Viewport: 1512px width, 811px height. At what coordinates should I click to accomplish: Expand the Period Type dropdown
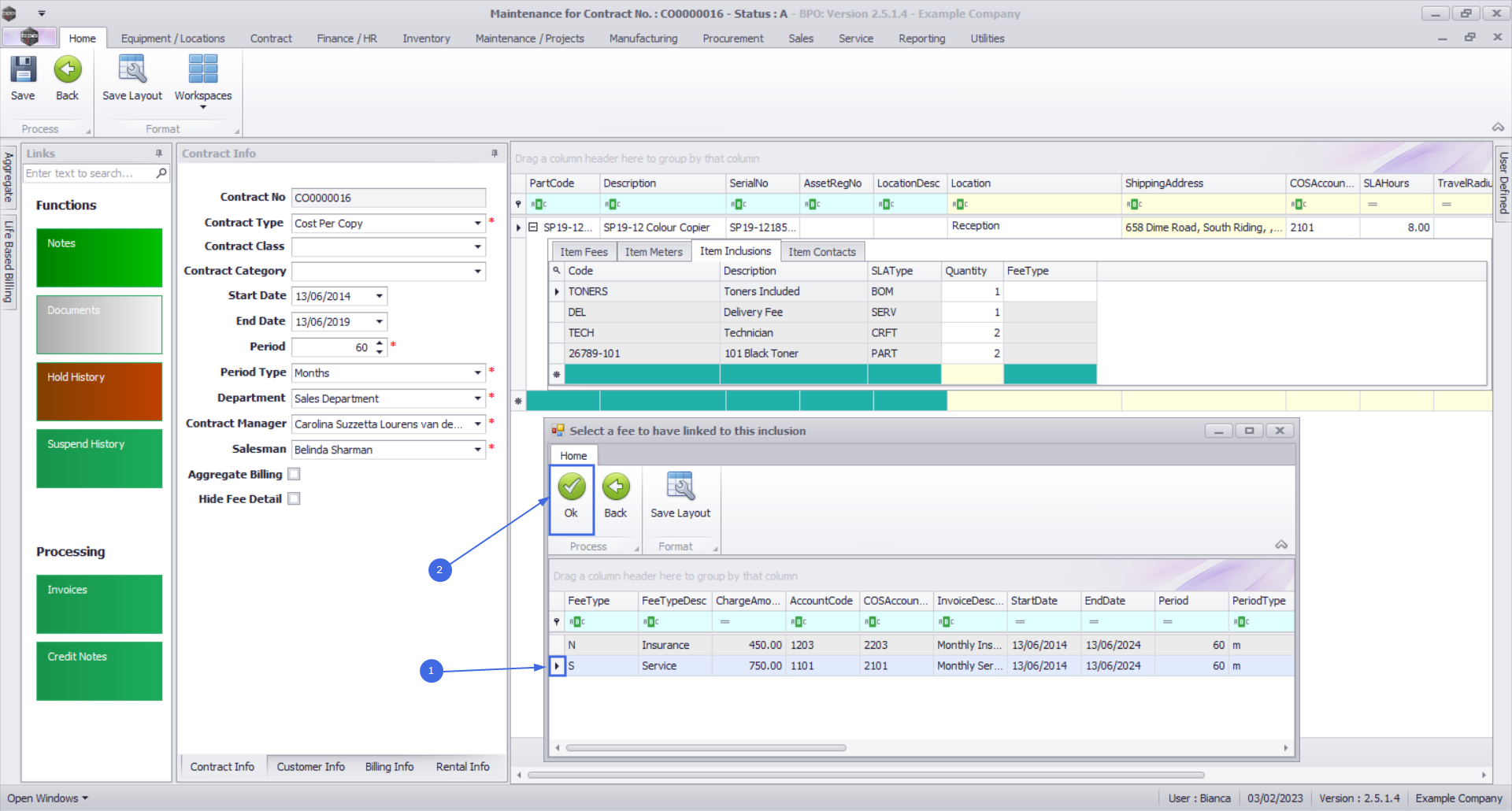[x=477, y=372]
